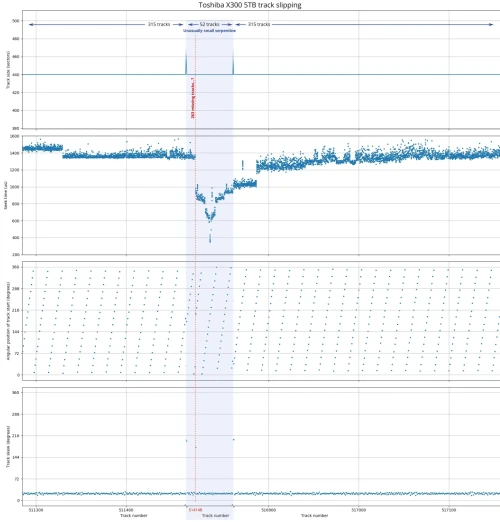Click the red 514148 track number tick
The image size is (500, 522).
195,510
